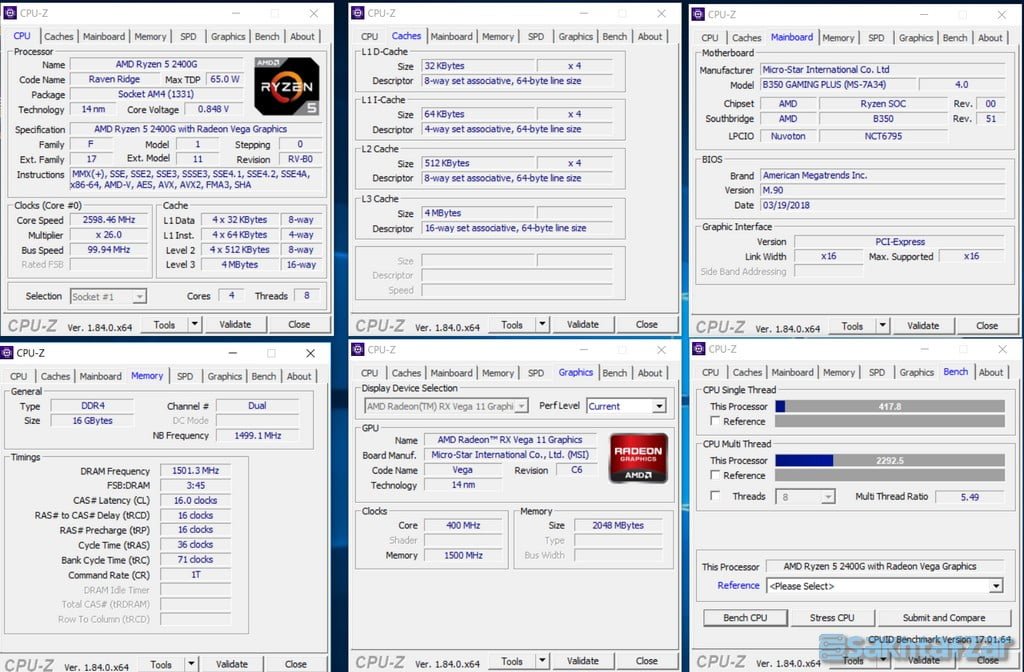Close the window showing the Graphics tab
Viewport: 1024px width, 672px height.
click(660, 349)
